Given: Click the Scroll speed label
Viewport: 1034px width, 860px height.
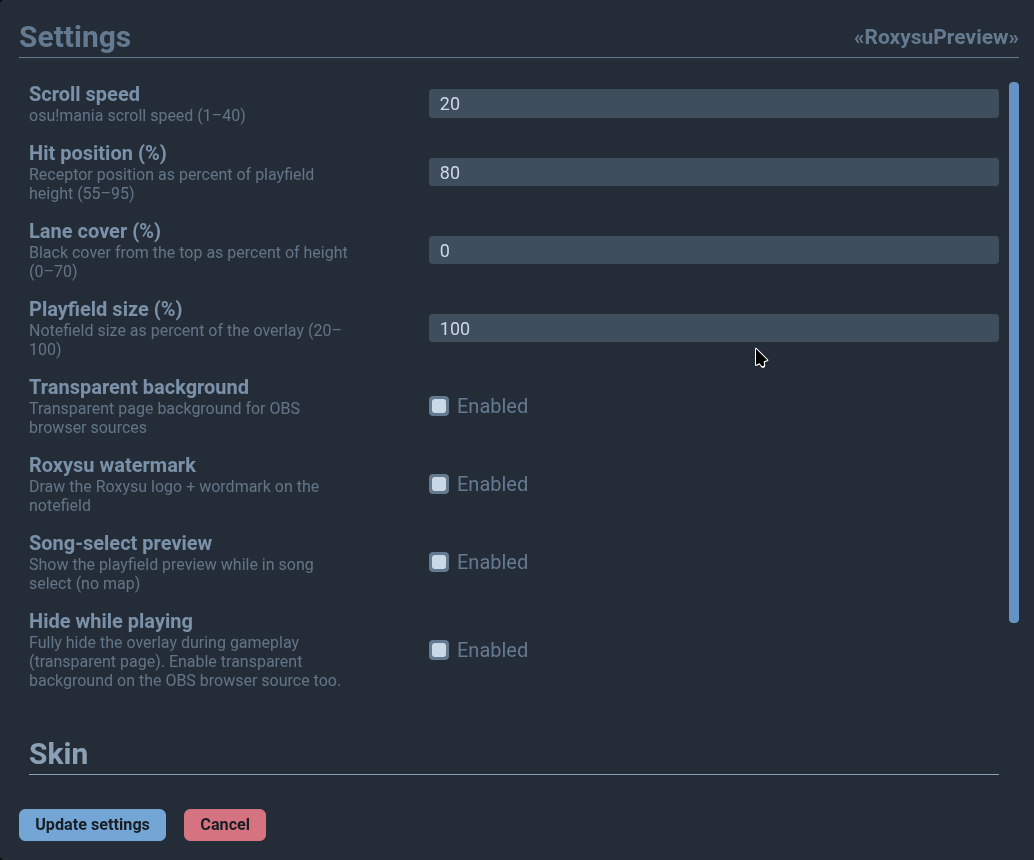Looking at the screenshot, I should [x=84, y=94].
